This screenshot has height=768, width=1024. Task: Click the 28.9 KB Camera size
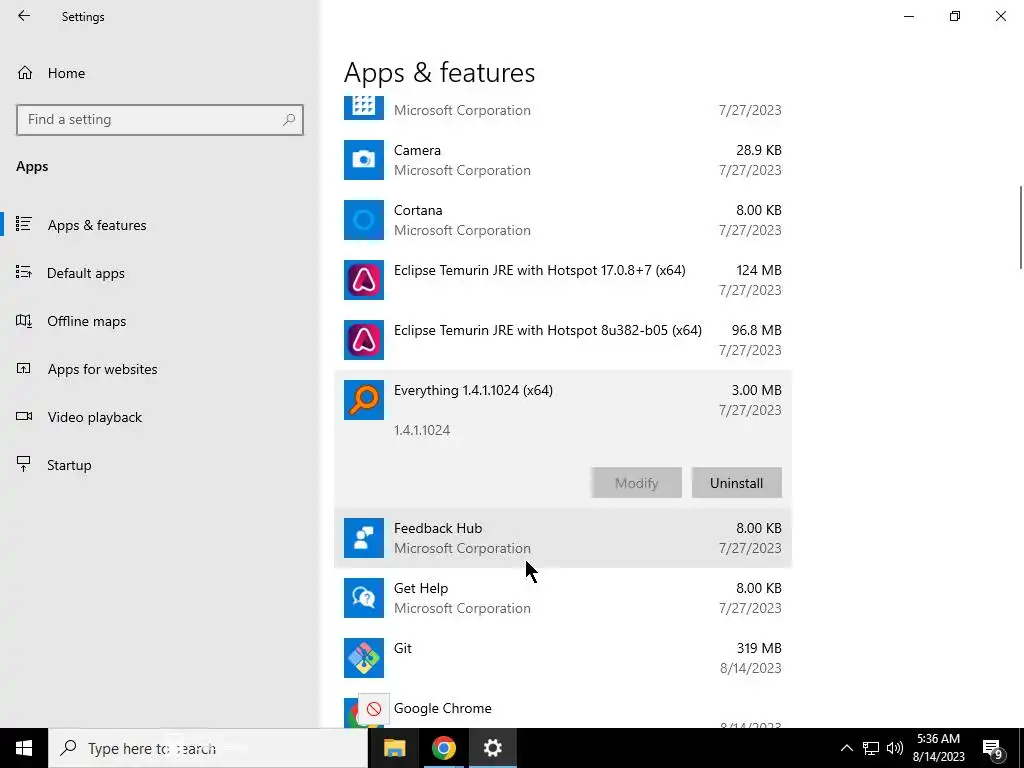[758, 150]
